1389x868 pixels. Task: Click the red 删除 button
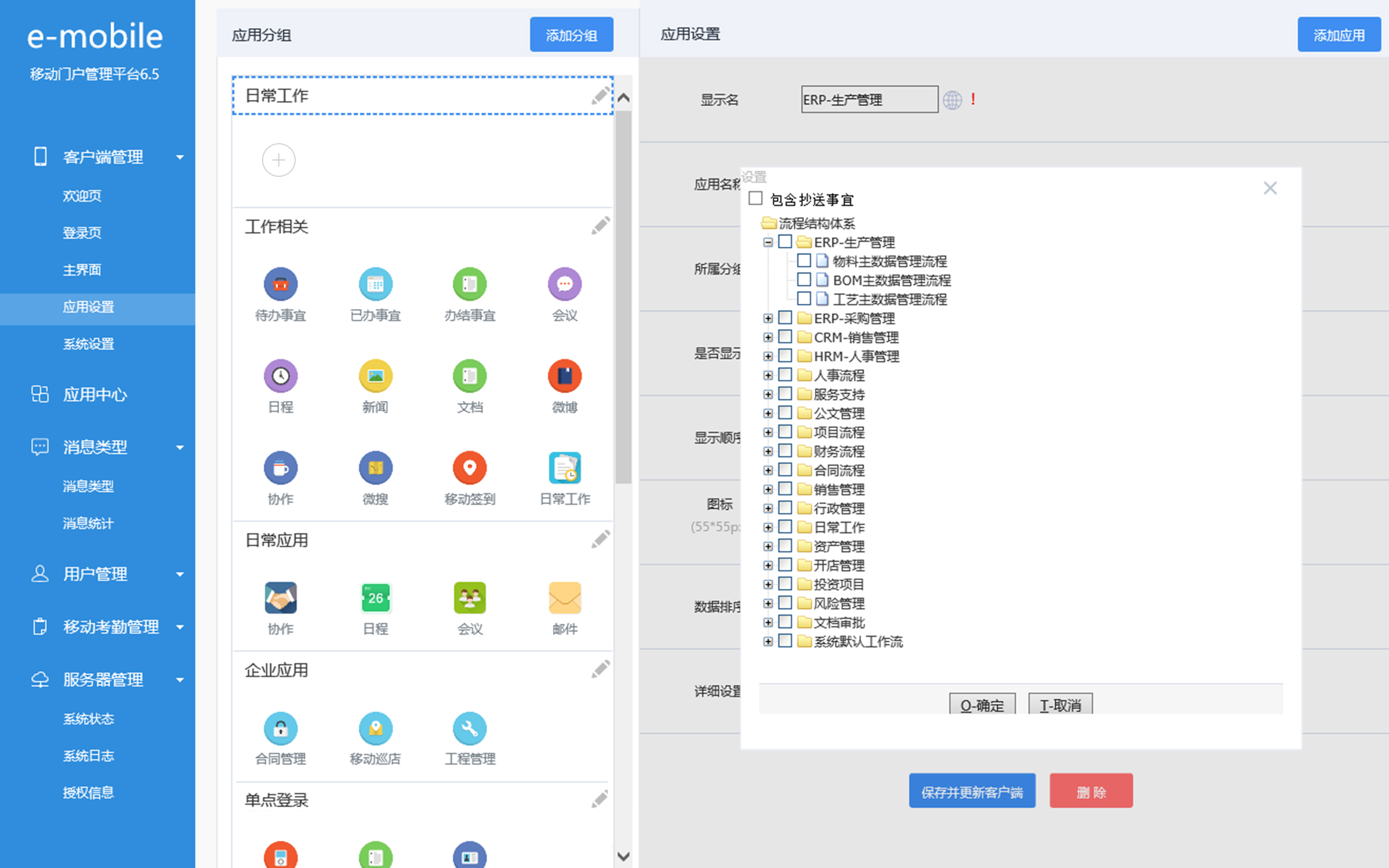[1091, 791]
